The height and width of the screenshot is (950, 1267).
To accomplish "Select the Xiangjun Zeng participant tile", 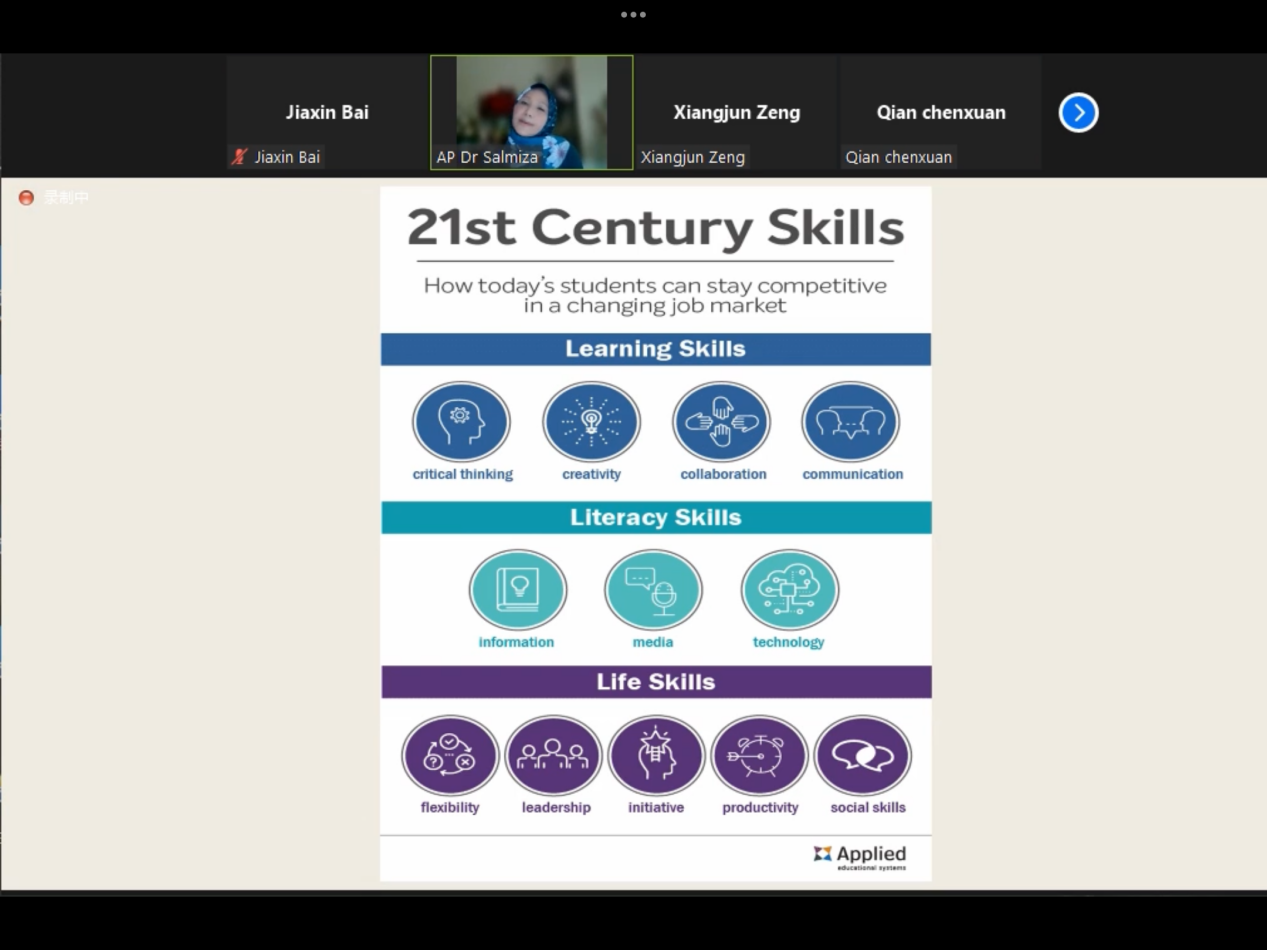I will (x=736, y=112).
